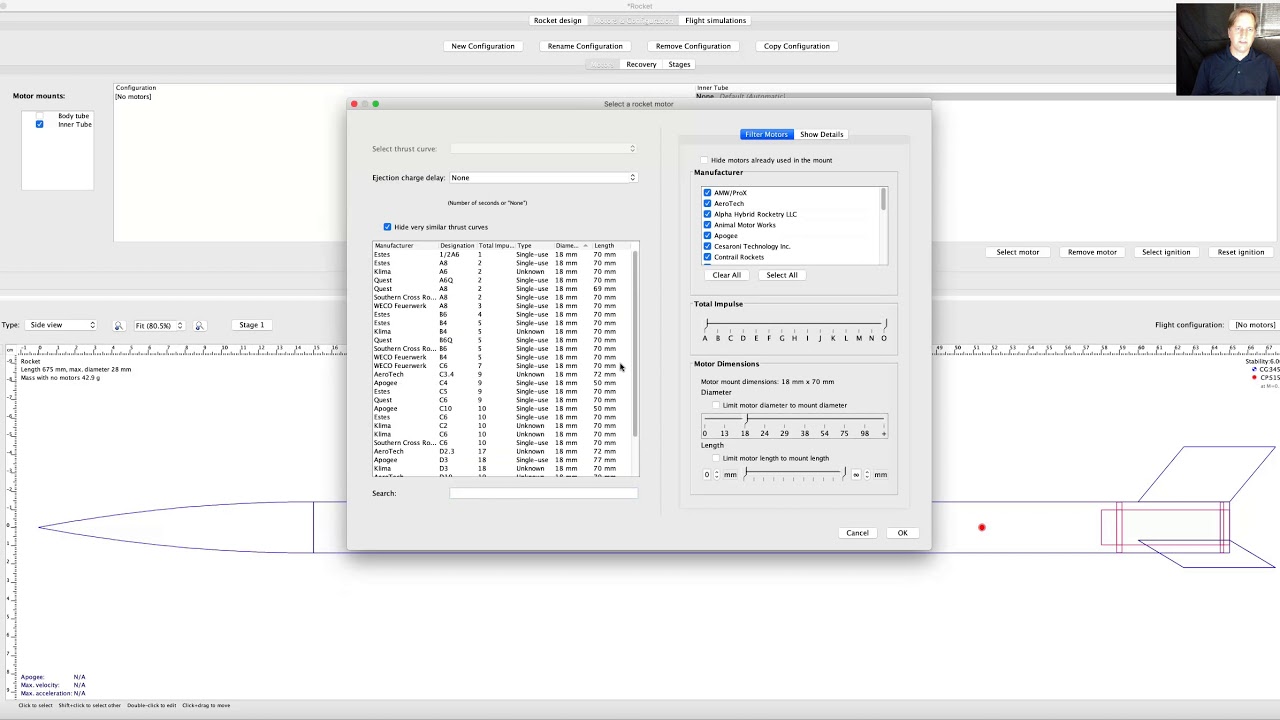Click the zoom out magnifier icon
Image resolution: width=1280 pixels, height=720 pixels.
pos(118,325)
